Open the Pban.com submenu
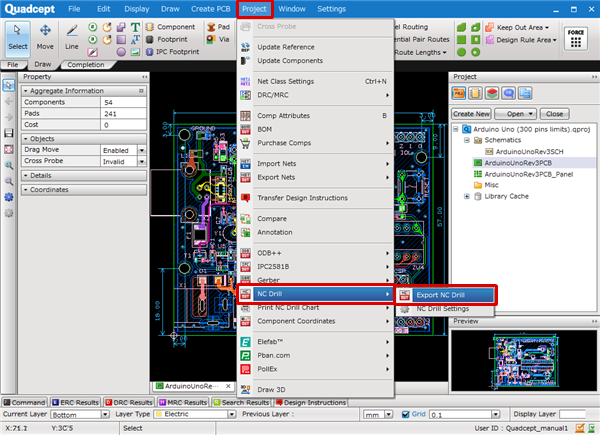Viewport: 600px width, 435px height. 315,355
